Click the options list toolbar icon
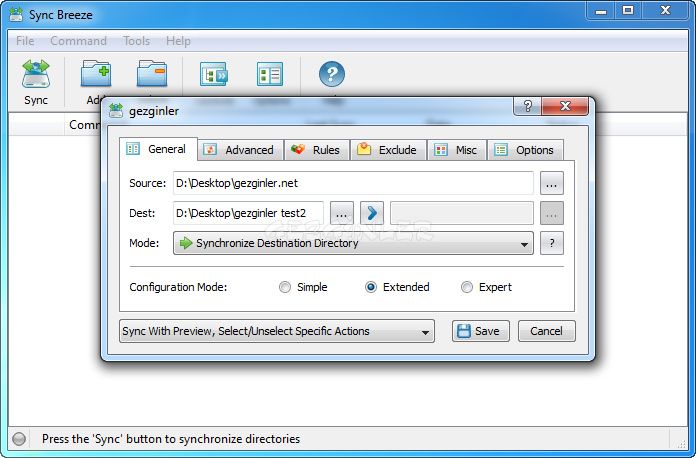 [269, 74]
